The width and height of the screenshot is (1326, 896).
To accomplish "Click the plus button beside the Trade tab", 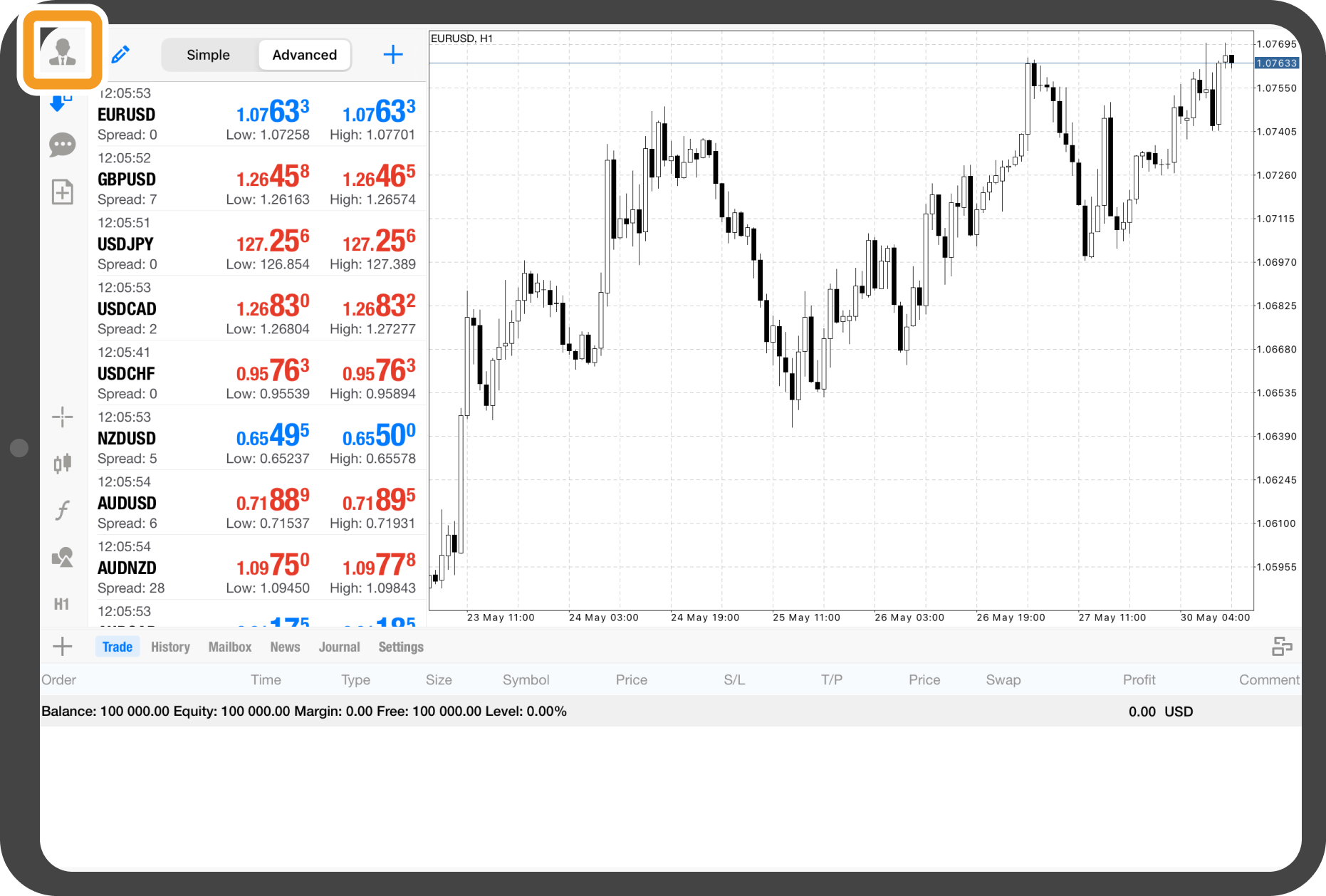I will tap(63, 647).
